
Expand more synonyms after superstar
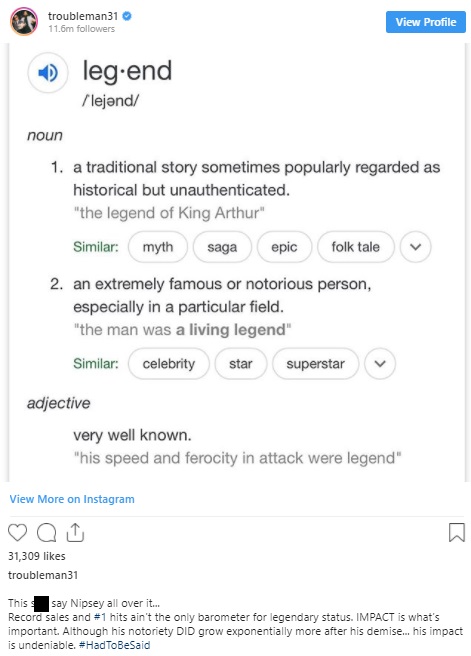tap(380, 364)
